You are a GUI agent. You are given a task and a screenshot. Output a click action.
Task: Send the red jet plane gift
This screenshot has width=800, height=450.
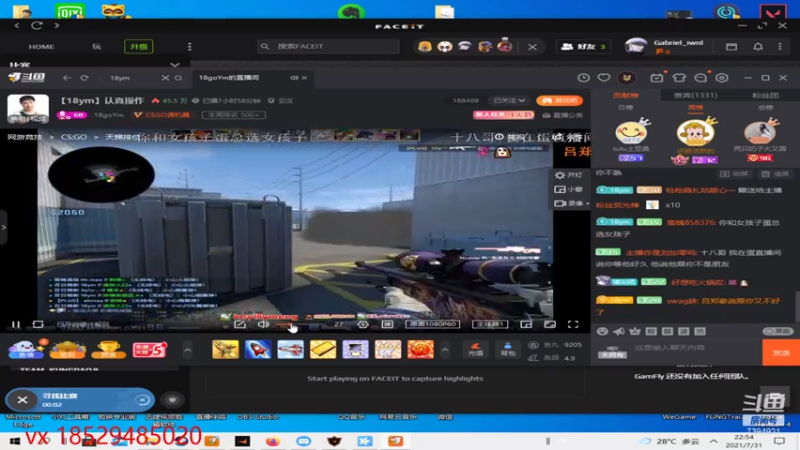tap(290, 350)
